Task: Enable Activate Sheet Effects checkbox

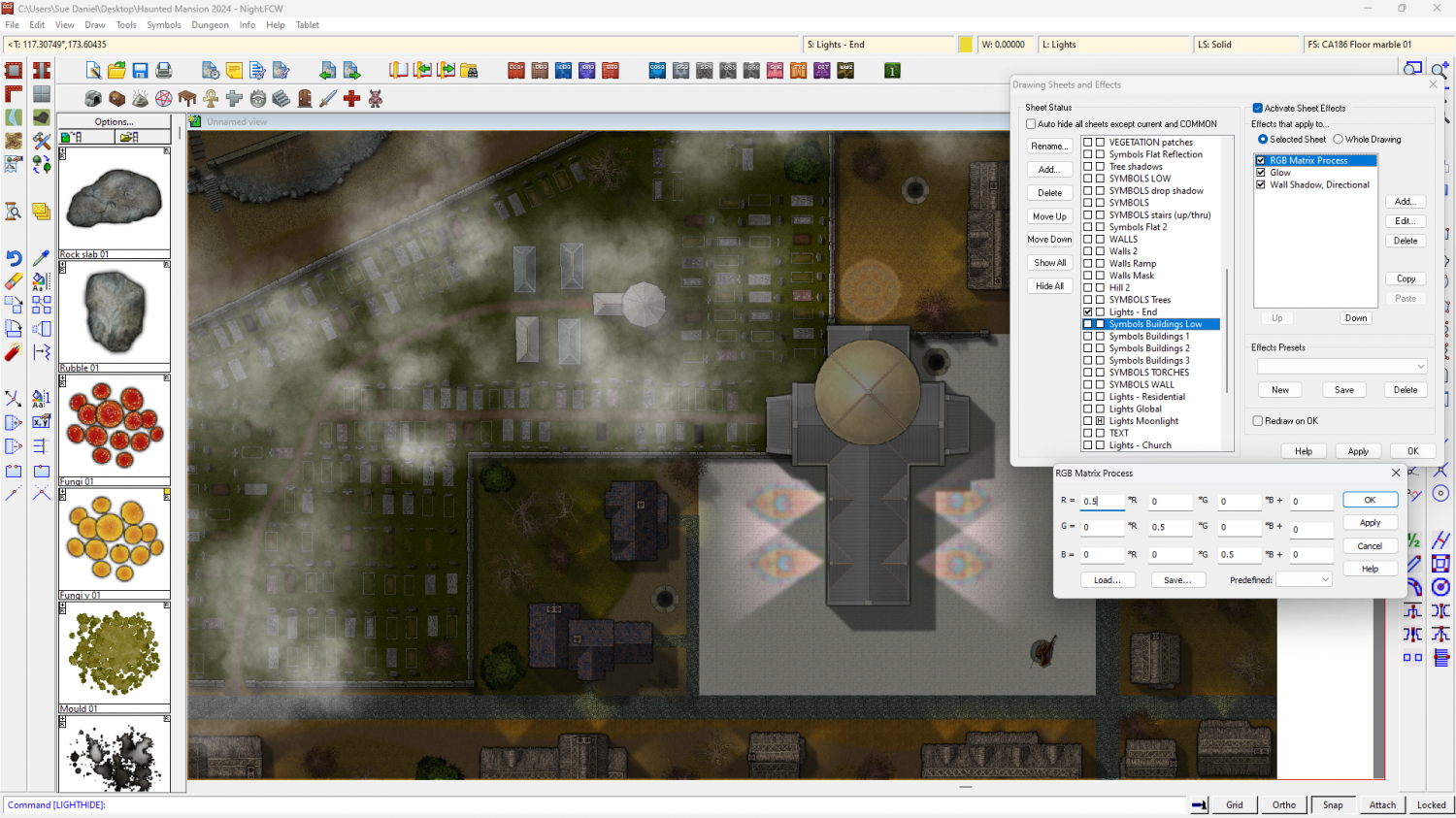Action: [1258, 108]
